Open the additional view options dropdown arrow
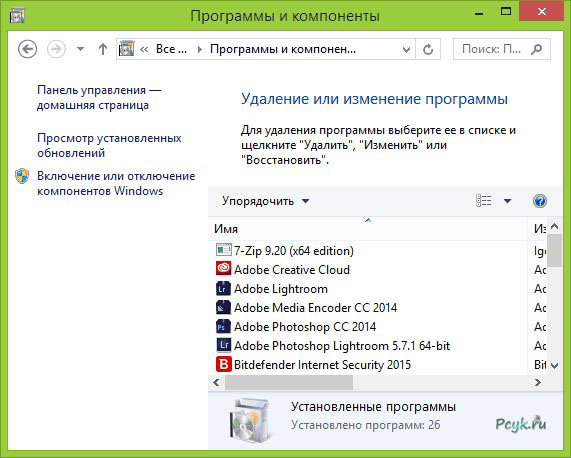The image size is (571, 458). [x=507, y=201]
